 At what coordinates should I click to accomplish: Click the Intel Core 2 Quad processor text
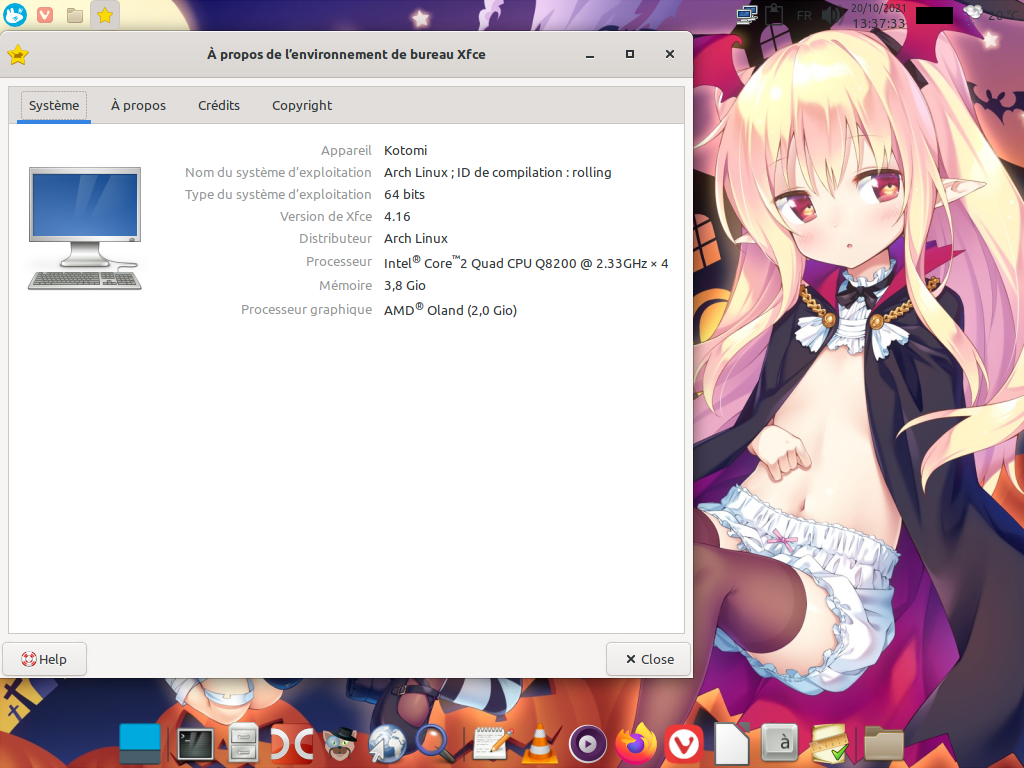[526, 263]
